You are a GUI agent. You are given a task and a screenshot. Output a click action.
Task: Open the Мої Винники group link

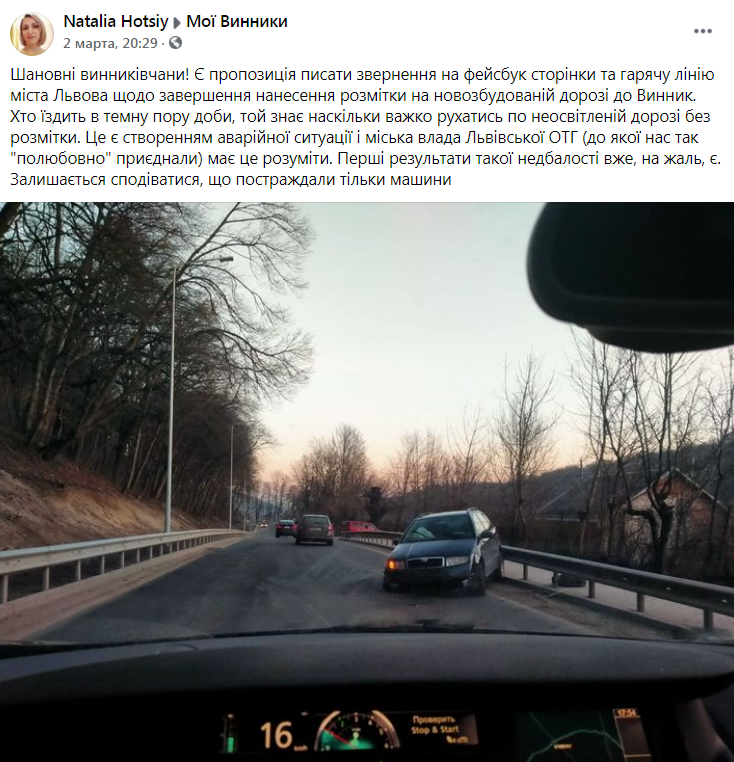[x=237, y=21]
